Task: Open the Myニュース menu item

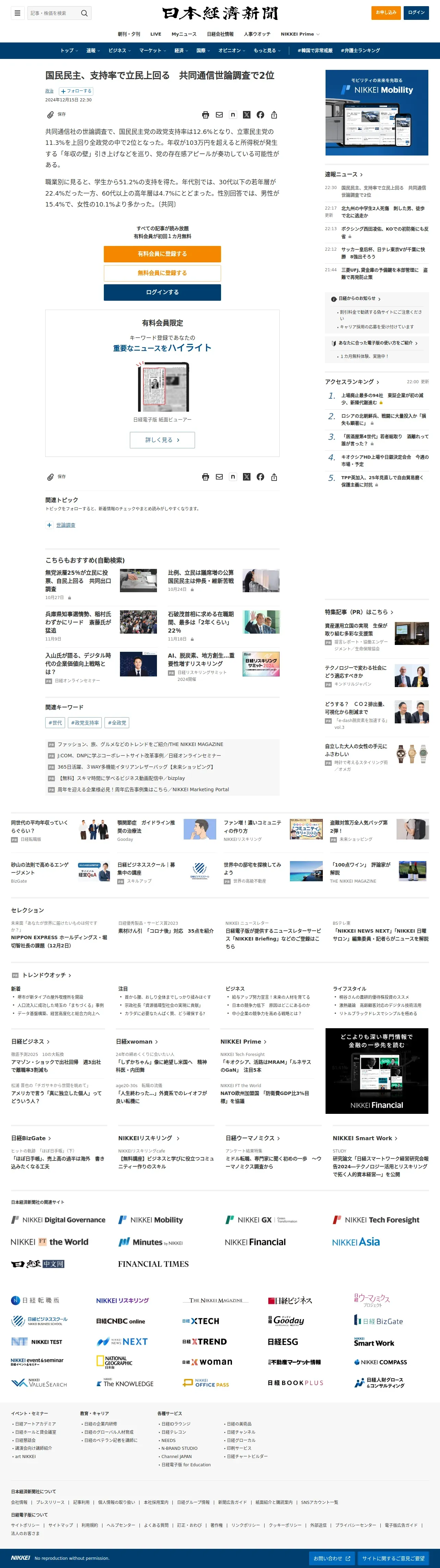Action: [184, 34]
